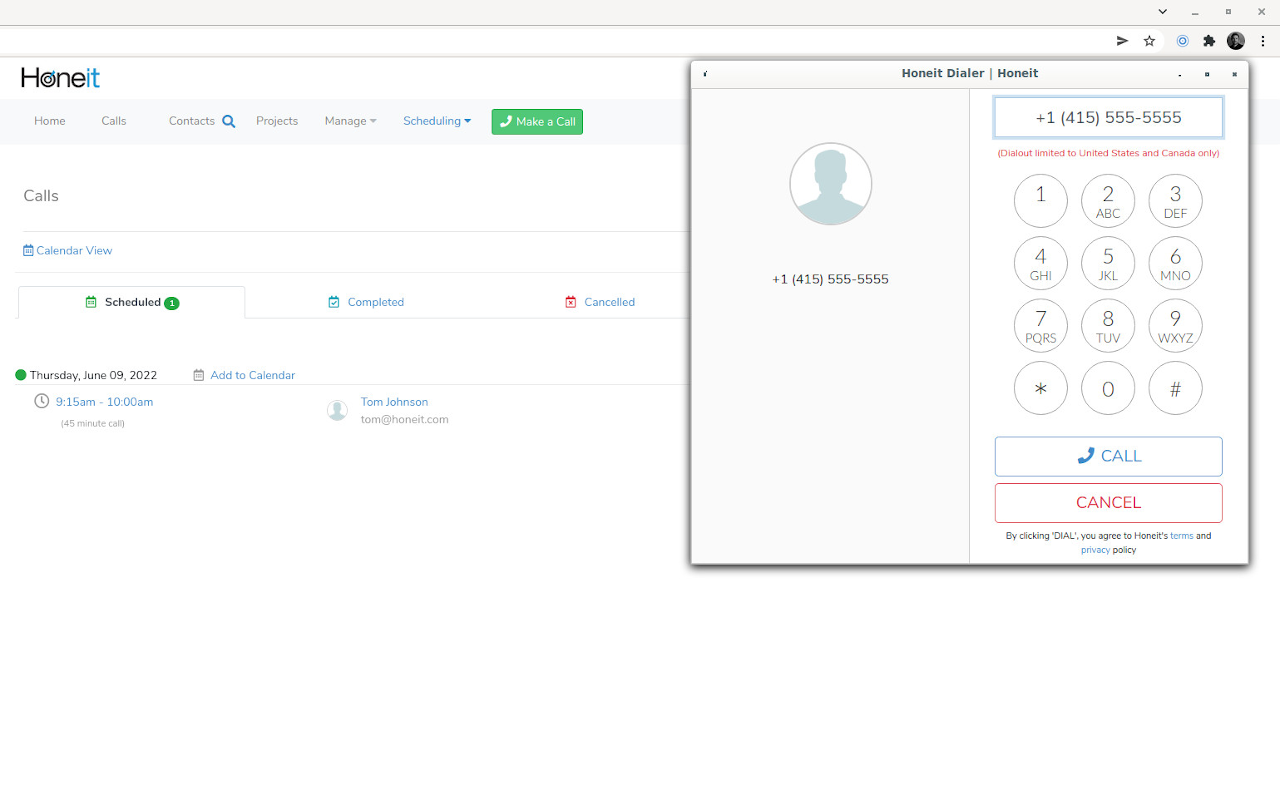Click the Completed tab check icon
This screenshot has width=1280, height=800.
pos(334,302)
